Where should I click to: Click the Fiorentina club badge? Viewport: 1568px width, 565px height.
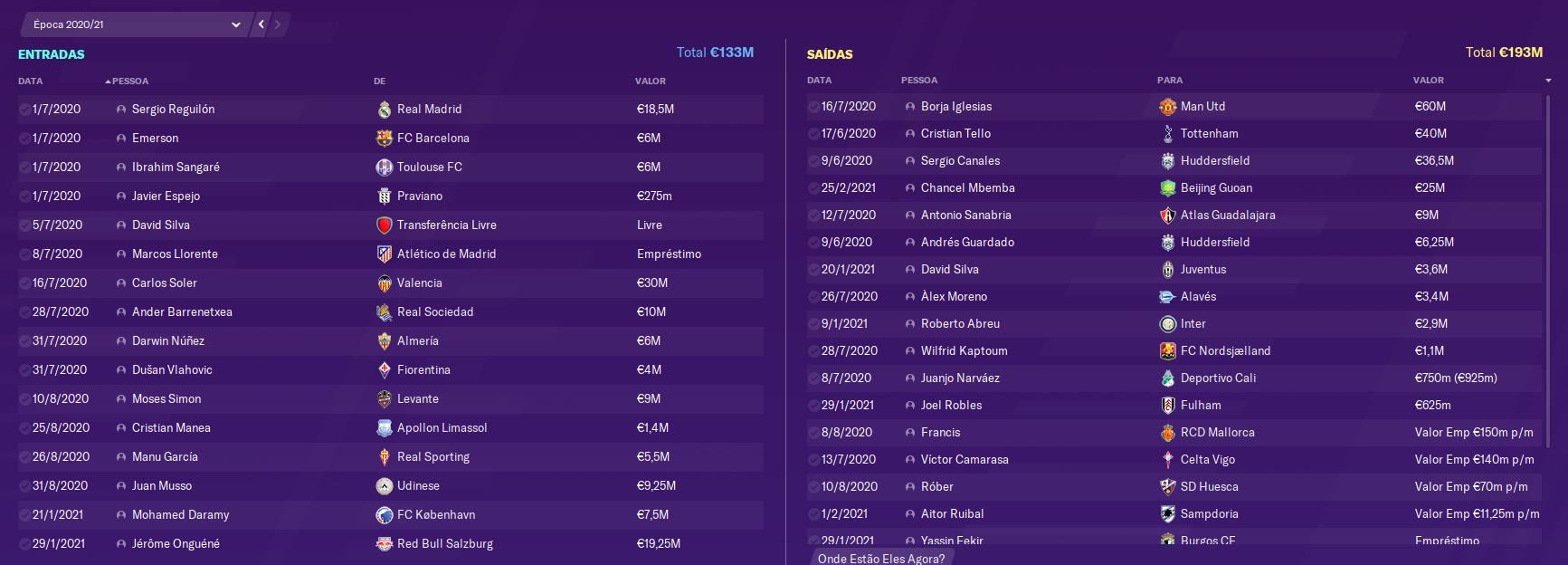[385, 370]
